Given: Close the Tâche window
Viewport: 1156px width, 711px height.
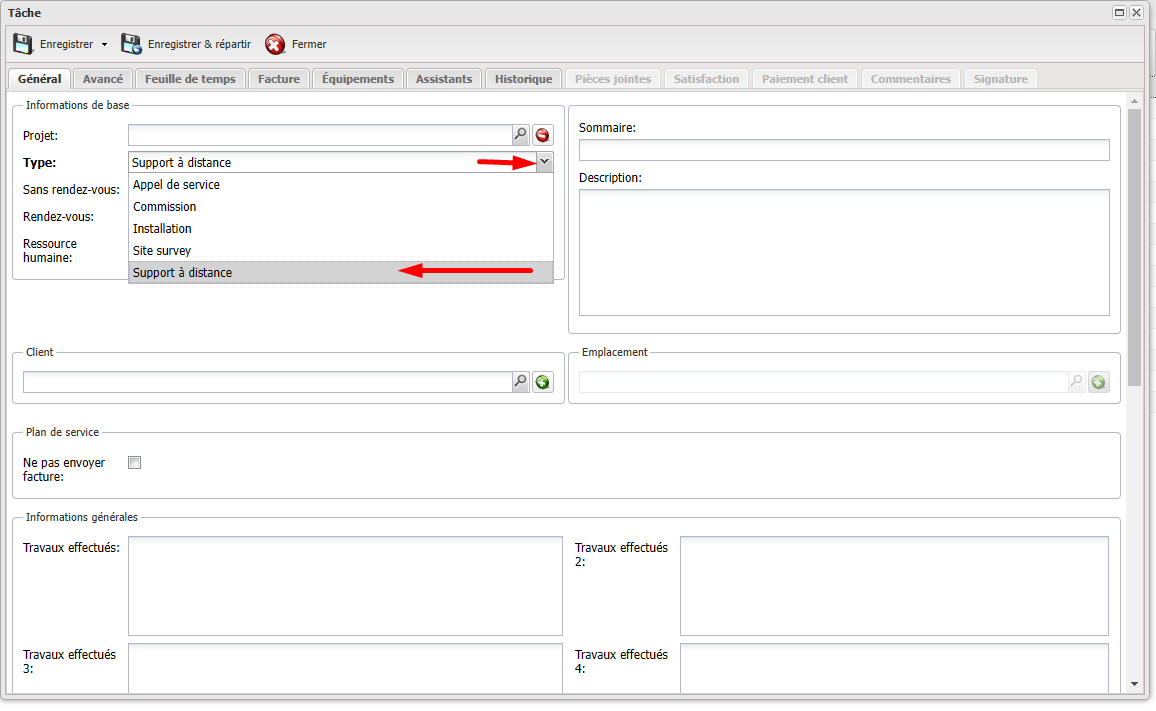Looking at the screenshot, I should [x=1136, y=13].
